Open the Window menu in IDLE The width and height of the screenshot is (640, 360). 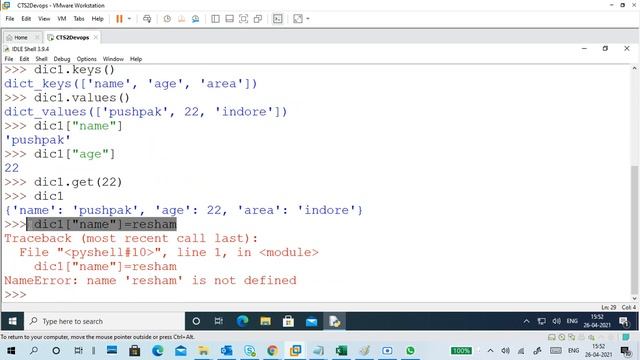113,59
